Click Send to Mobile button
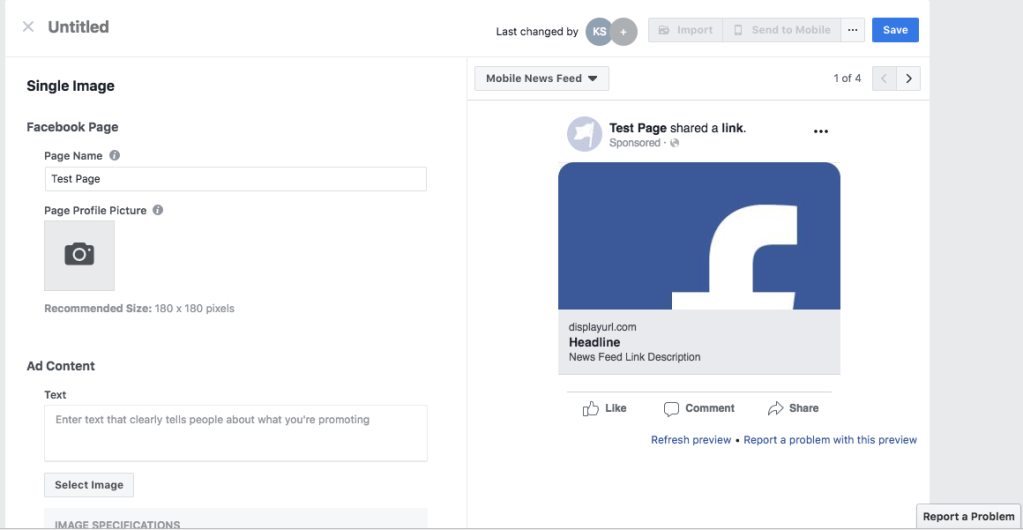The height and width of the screenshot is (530, 1023). [782, 30]
